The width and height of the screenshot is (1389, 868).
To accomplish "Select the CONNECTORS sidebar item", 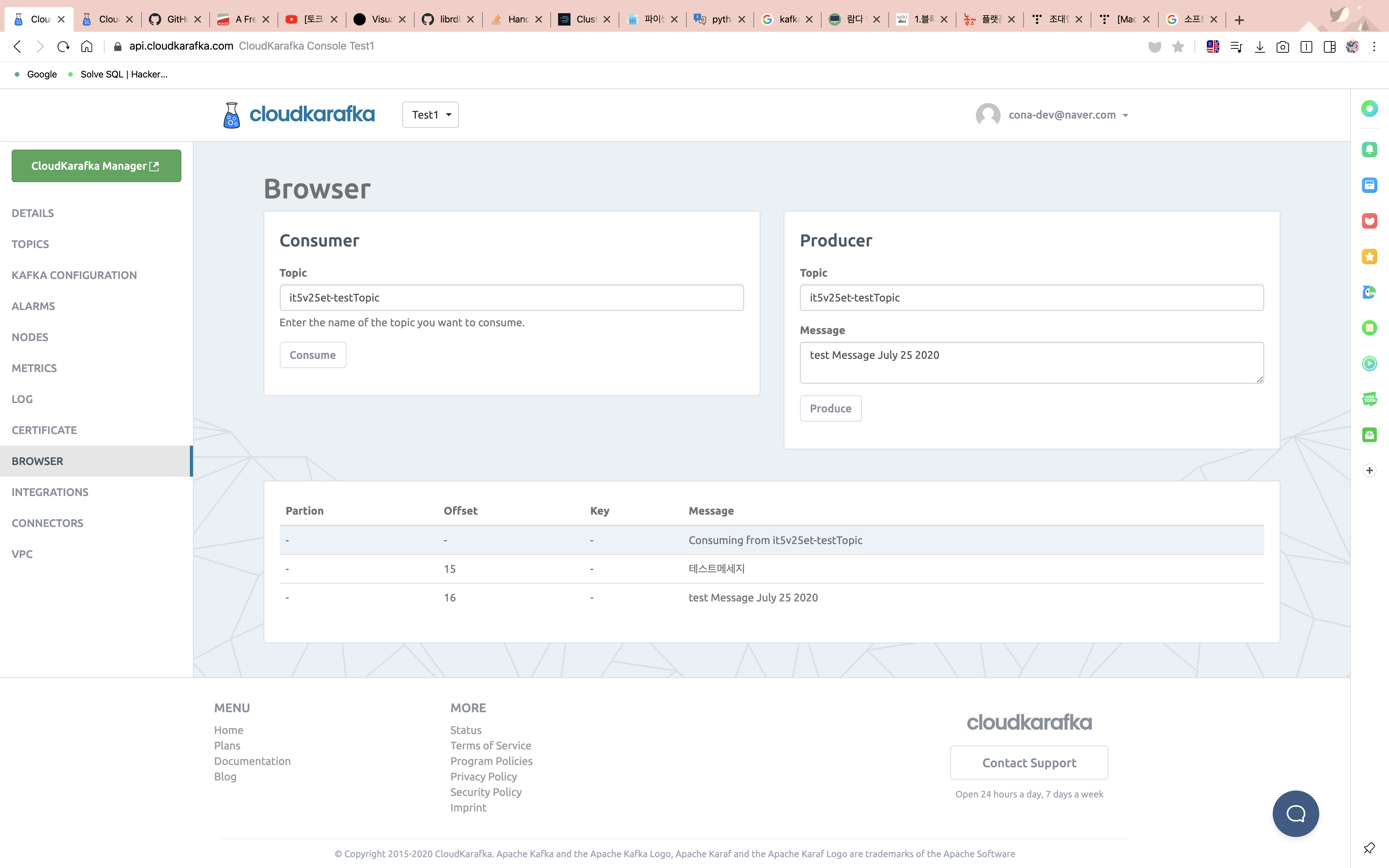I will coord(48,523).
